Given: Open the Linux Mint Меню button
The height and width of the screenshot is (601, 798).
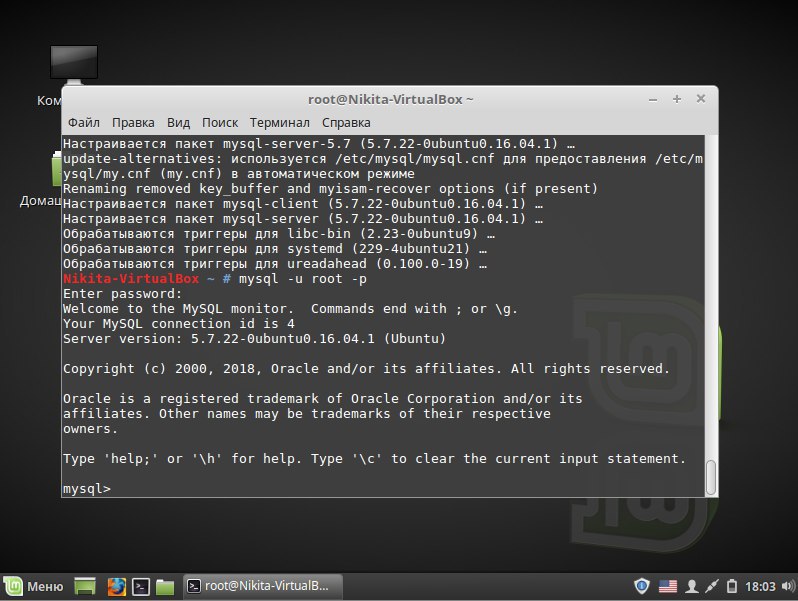Looking at the screenshot, I should coord(34,586).
